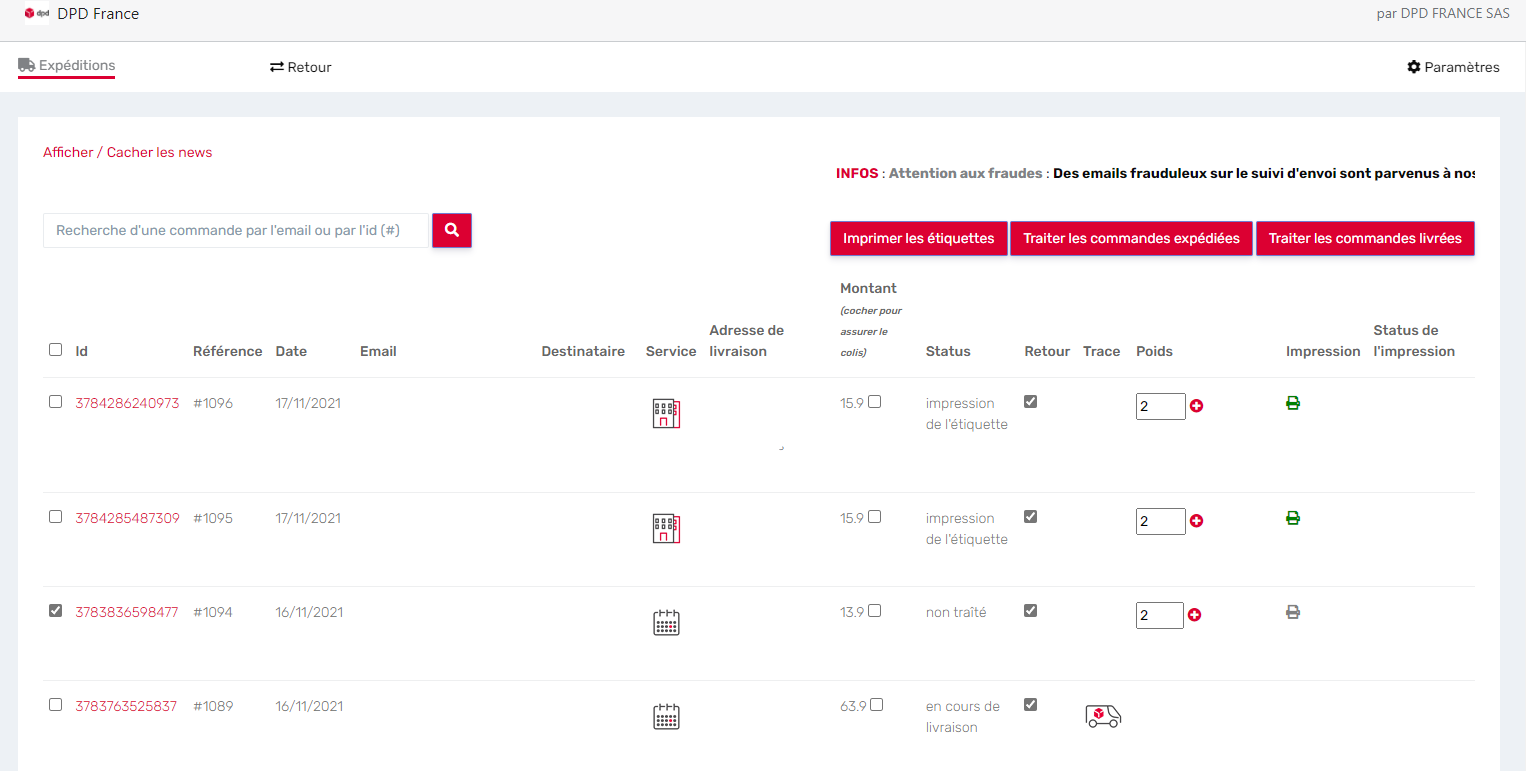This screenshot has width=1526, height=771.
Task: Click reference #1089 cell
Action: [x=213, y=707]
